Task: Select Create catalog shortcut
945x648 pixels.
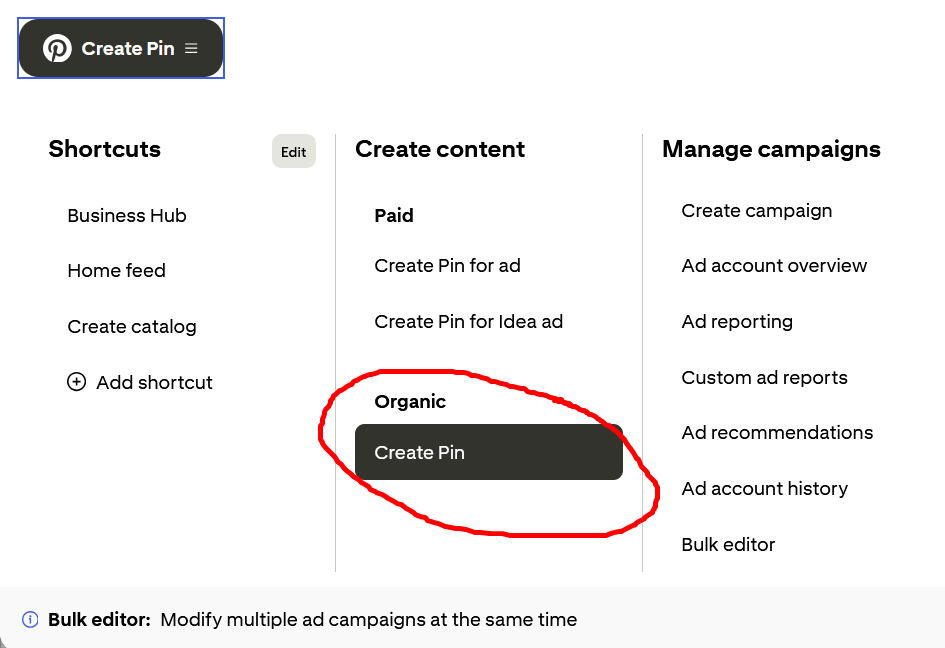Action: point(132,326)
